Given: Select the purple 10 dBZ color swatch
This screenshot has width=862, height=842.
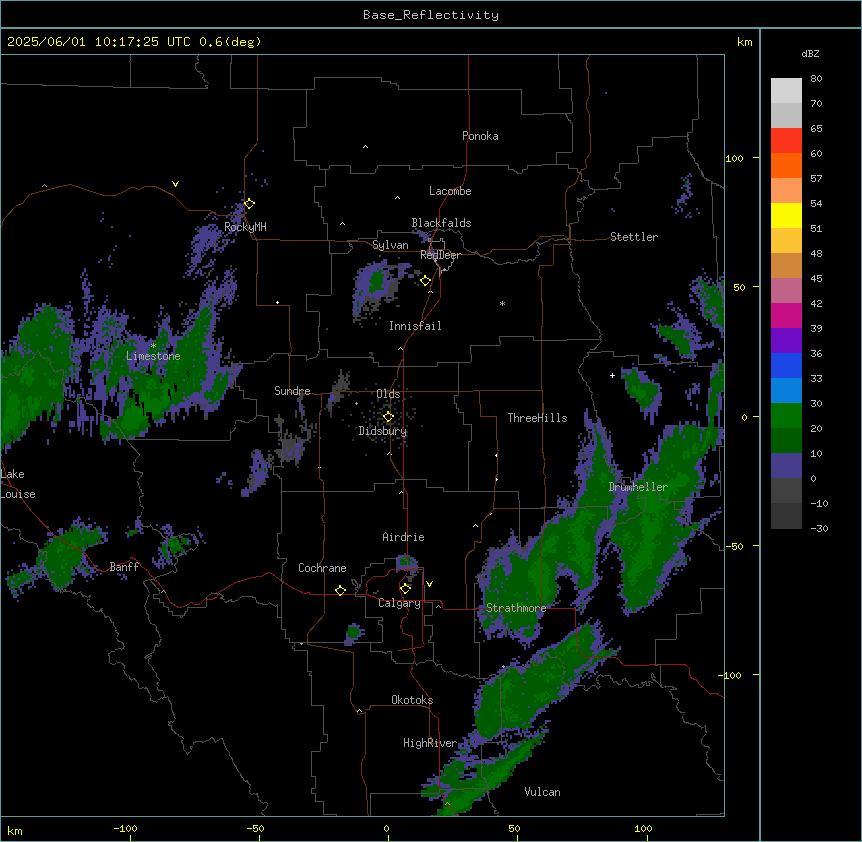Looking at the screenshot, I should (x=786, y=466).
